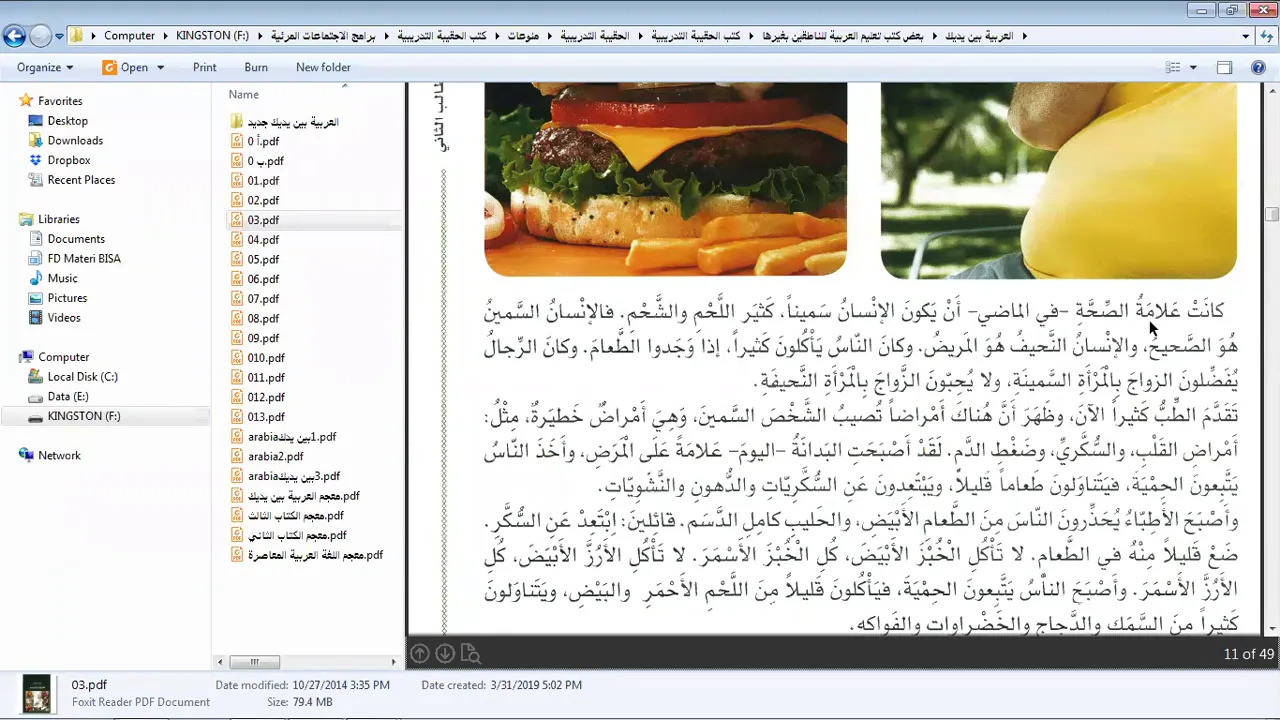Select file 01.pdf

[x=263, y=181]
